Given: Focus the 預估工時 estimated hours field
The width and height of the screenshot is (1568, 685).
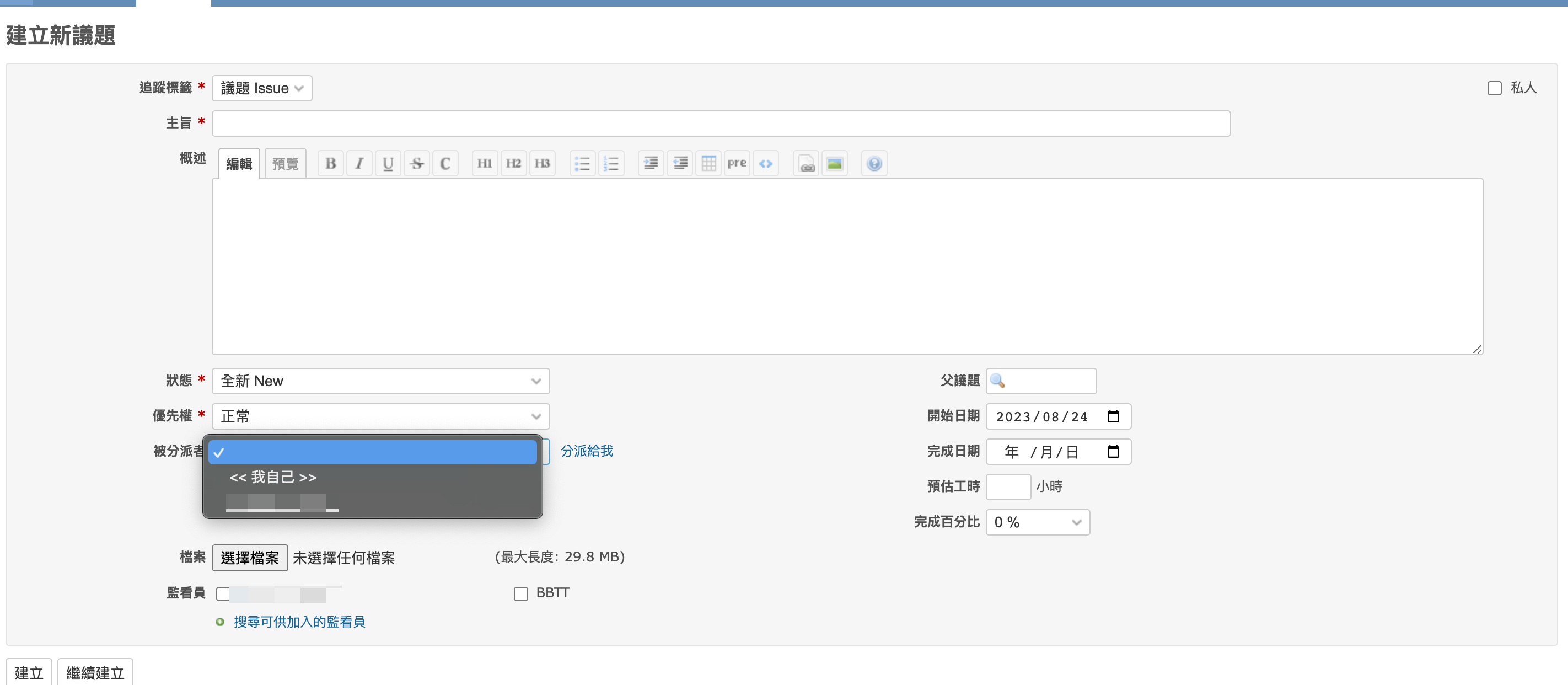Looking at the screenshot, I should coord(1008,487).
